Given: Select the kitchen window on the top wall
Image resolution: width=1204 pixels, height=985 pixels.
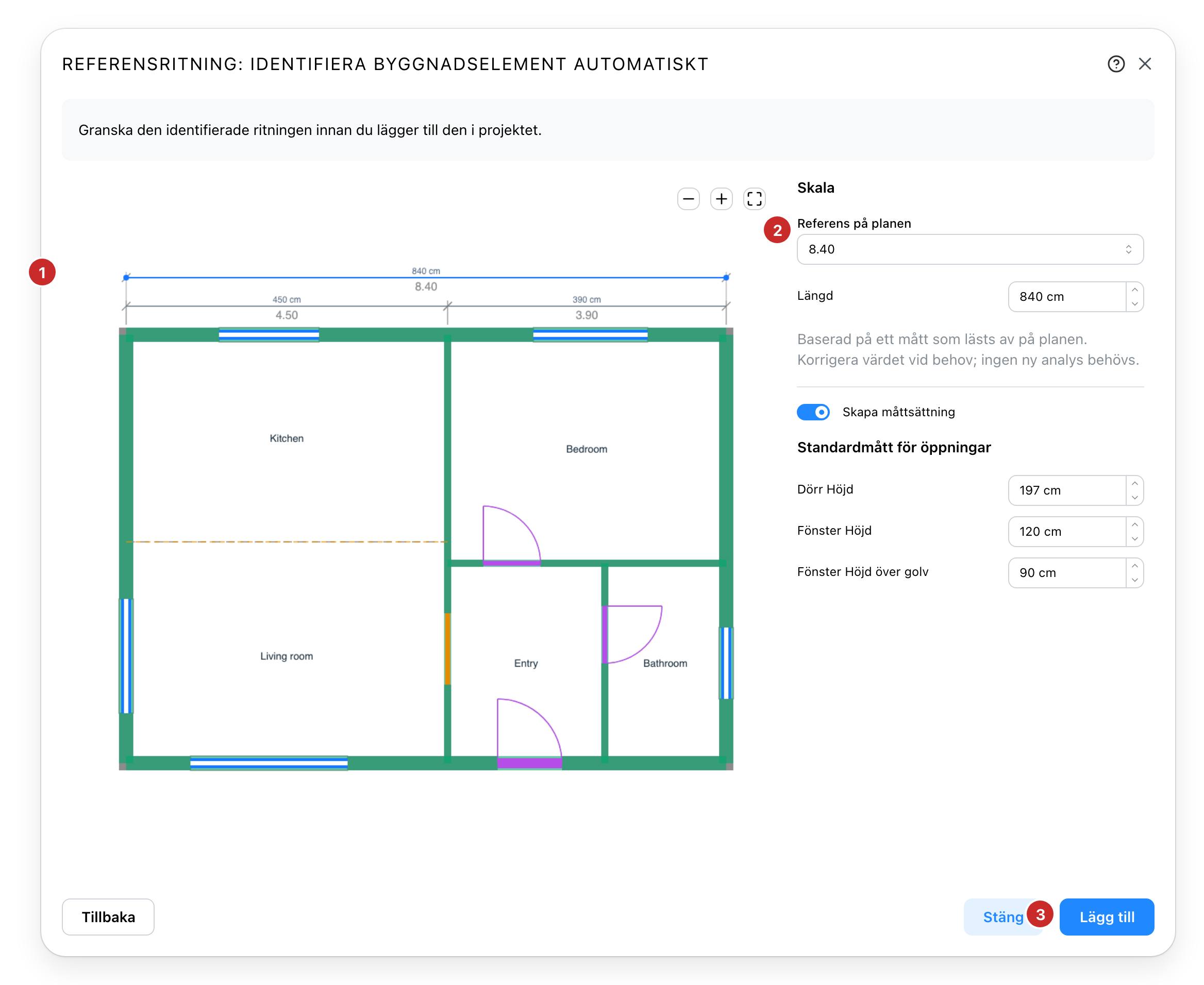Looking at the screenshot, I should pyautogui.click(x=269, y=335).
